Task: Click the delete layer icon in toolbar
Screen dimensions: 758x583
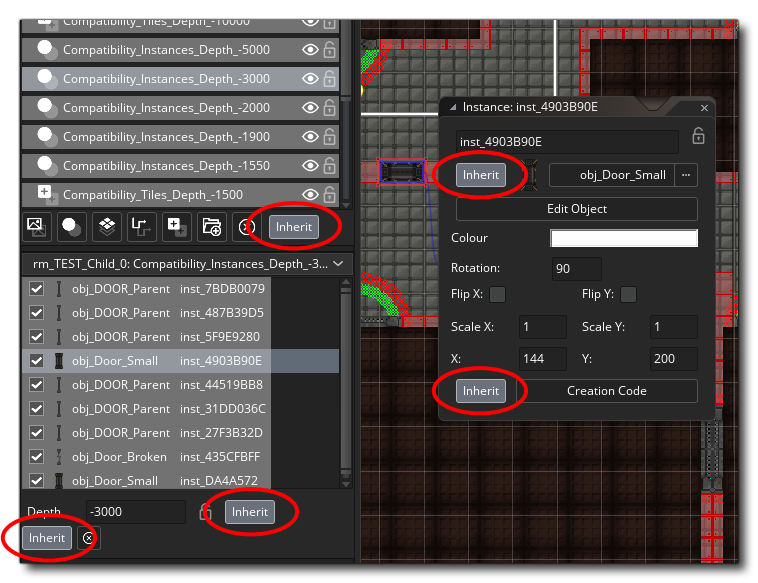Action: click(247, 227)
